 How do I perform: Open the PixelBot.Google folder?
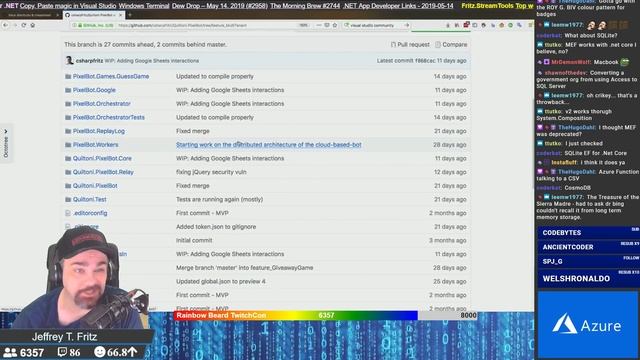click(x=94, y=90)
